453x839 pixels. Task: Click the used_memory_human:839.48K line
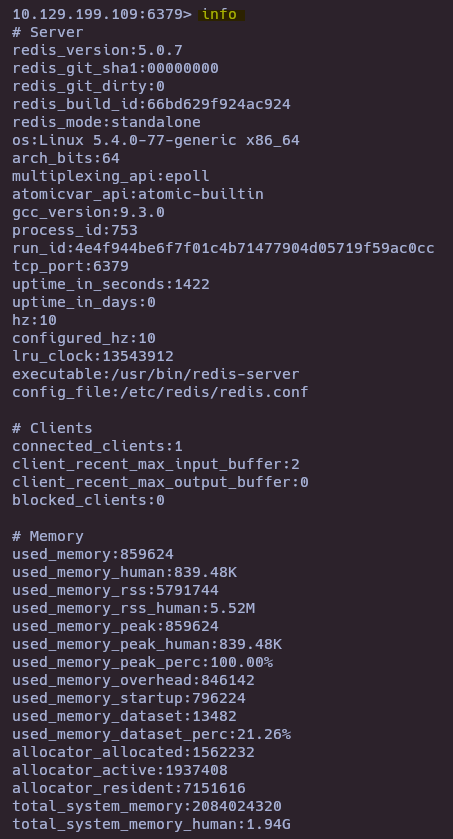coord(124,572)
